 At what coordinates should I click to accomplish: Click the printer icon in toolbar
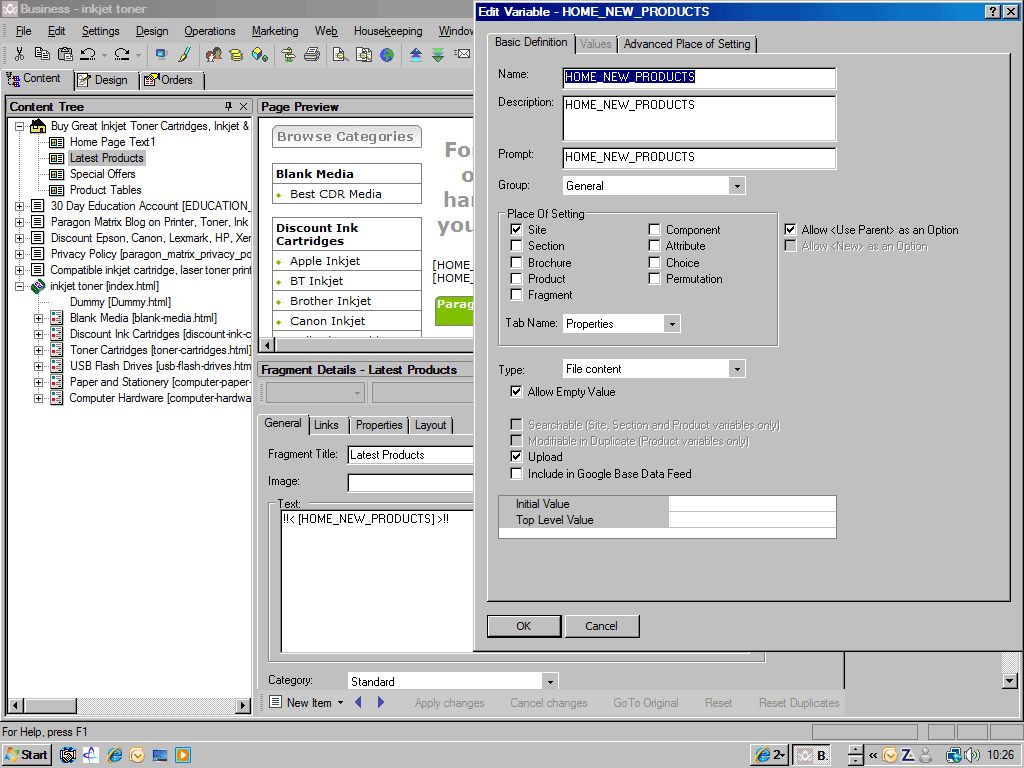tap(312, 54)
